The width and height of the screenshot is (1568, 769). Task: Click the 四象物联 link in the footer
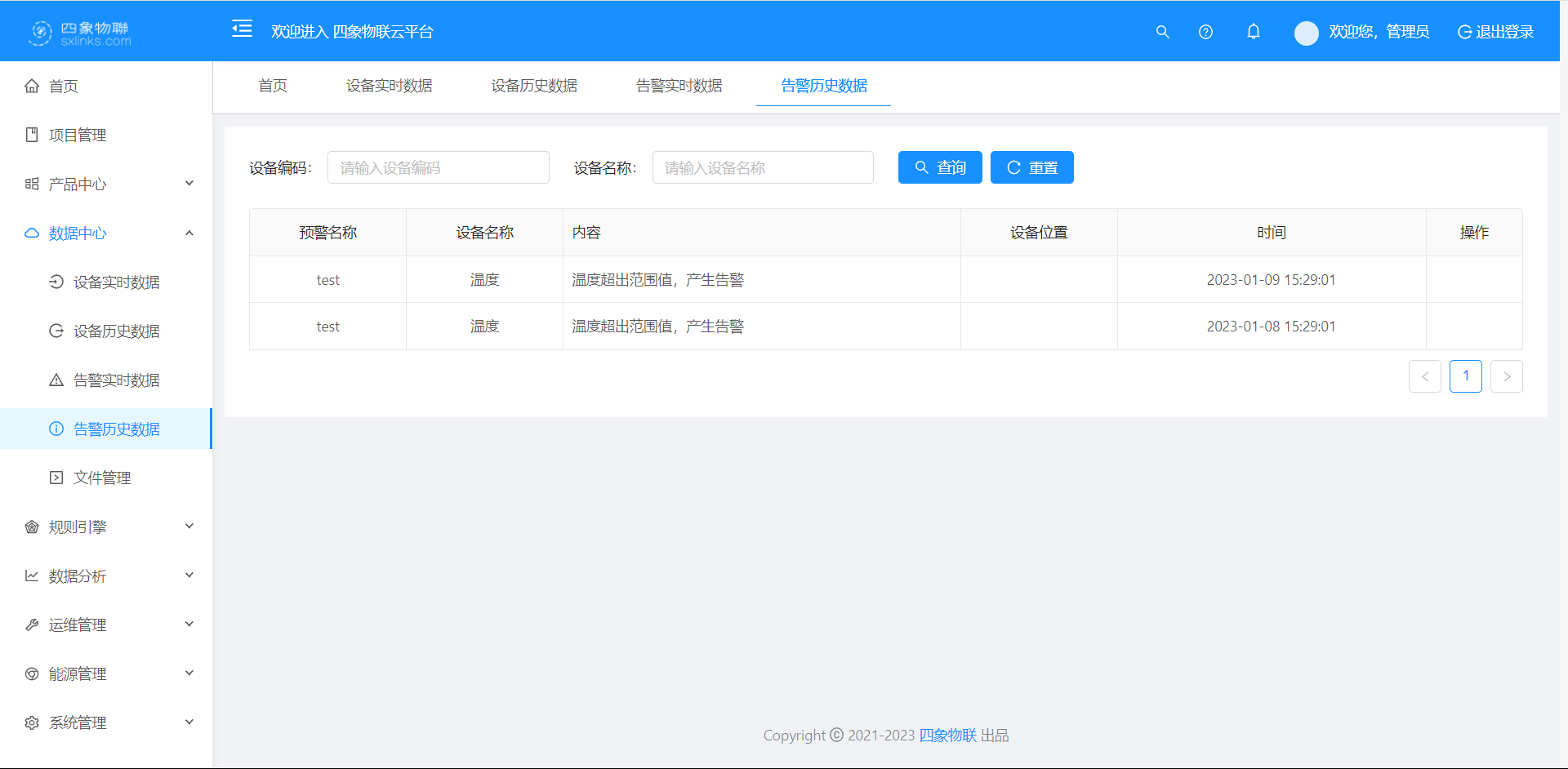(947, 735)
